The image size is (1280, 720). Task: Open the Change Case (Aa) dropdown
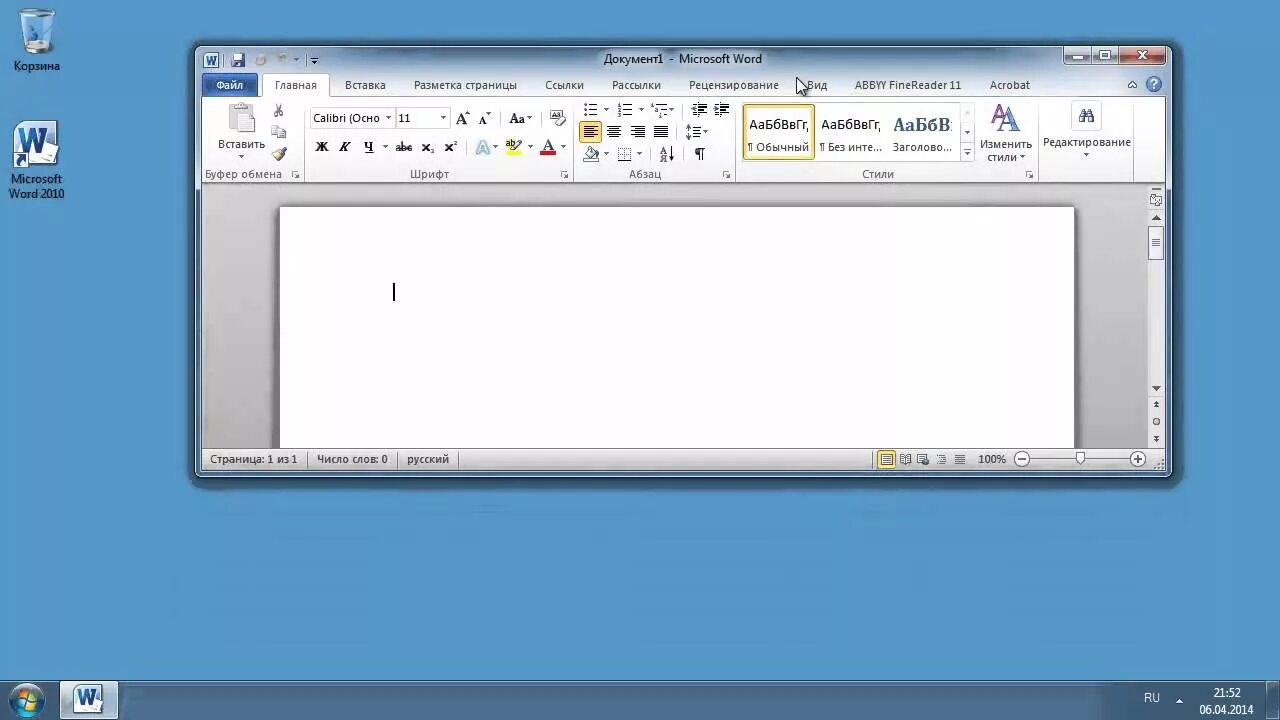(x=519, y=118)
